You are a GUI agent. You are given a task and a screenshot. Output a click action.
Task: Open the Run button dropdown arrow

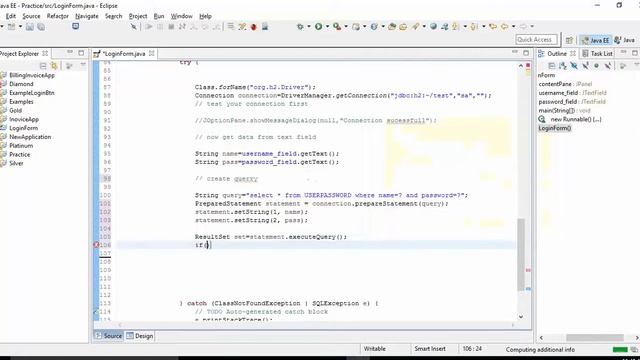pyautogui.click(x=327, y=27)
